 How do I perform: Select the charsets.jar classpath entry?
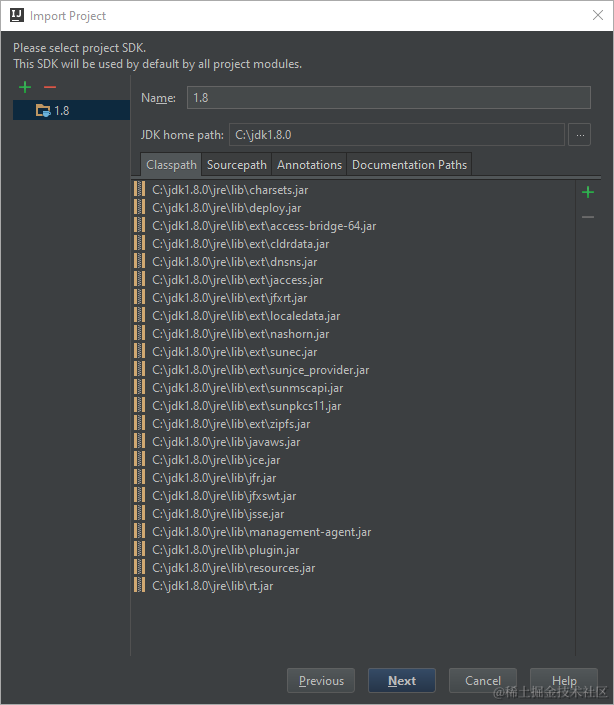pos(353,190)
